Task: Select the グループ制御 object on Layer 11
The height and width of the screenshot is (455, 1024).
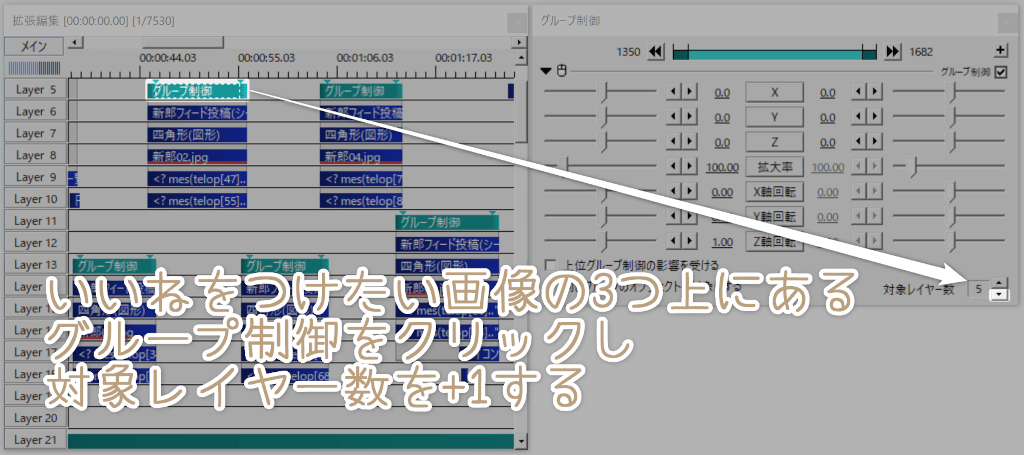Action: coord(447,222)
